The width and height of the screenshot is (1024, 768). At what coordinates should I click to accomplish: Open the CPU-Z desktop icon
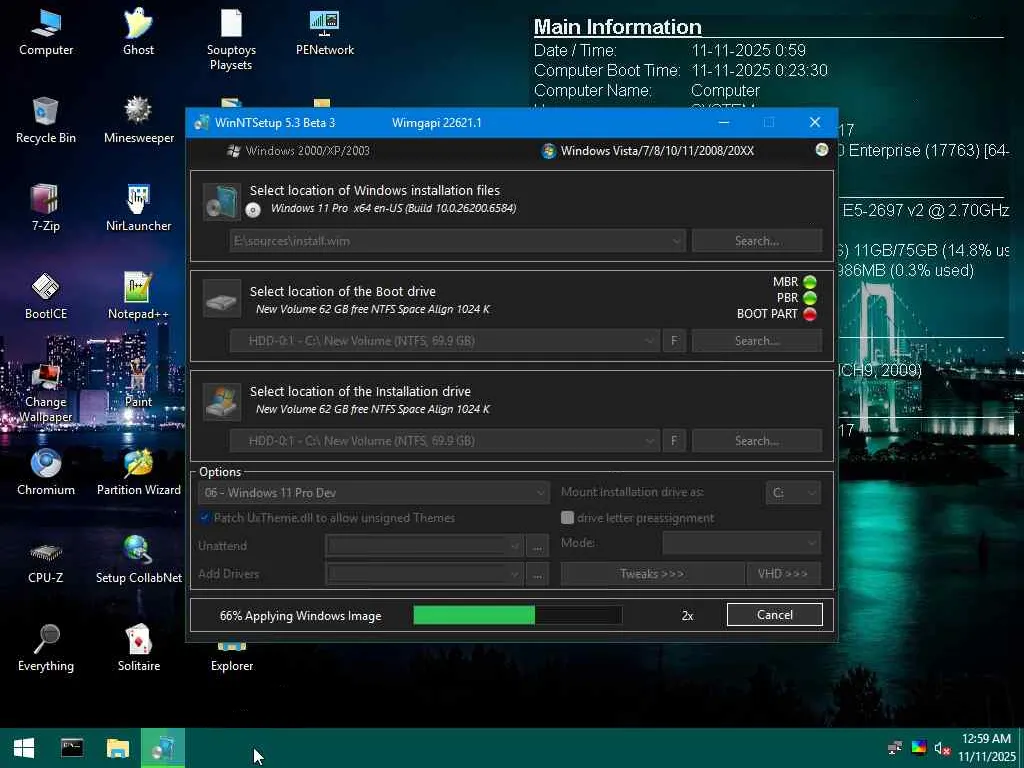(46, 562)
